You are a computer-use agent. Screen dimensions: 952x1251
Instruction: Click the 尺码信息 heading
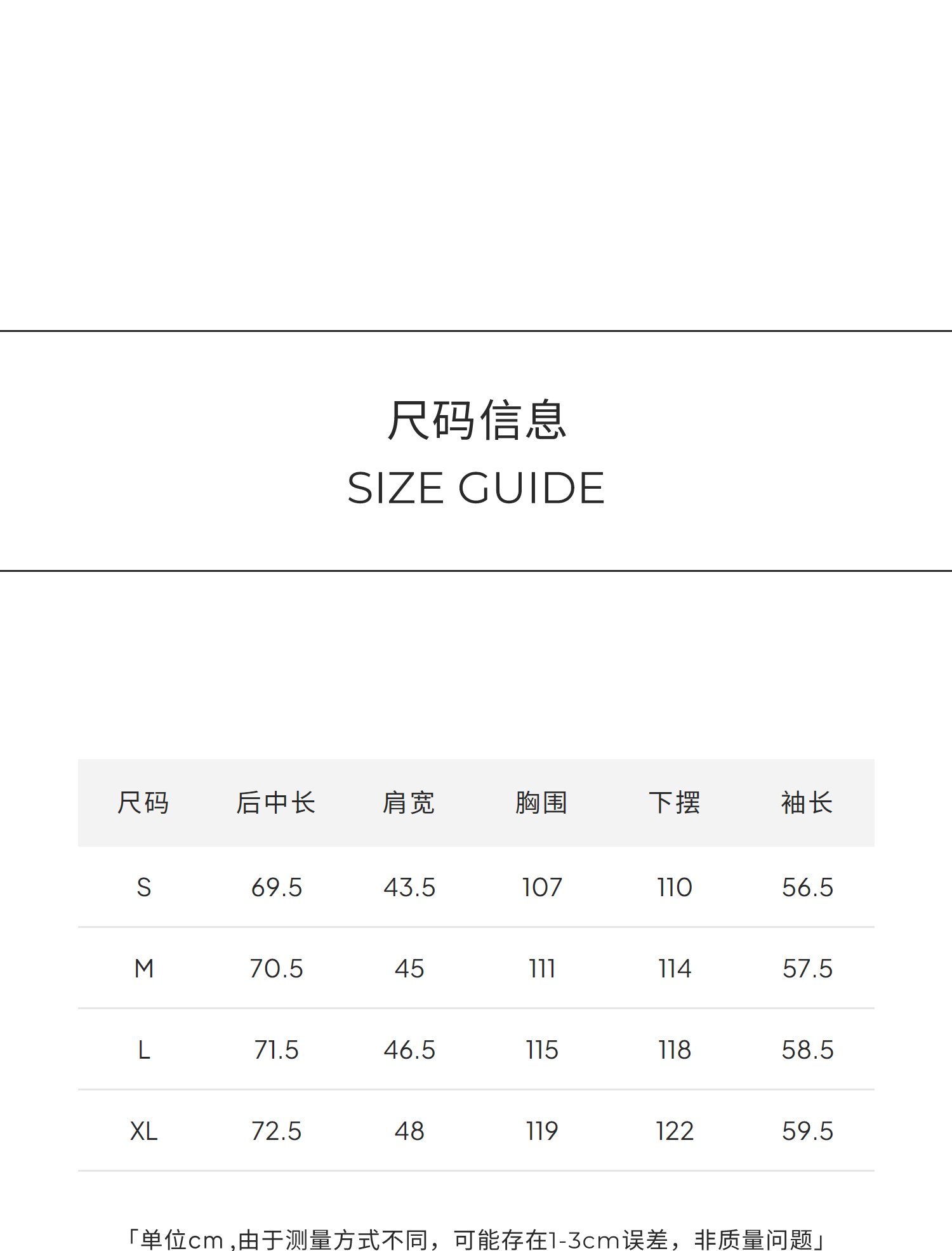476,420
